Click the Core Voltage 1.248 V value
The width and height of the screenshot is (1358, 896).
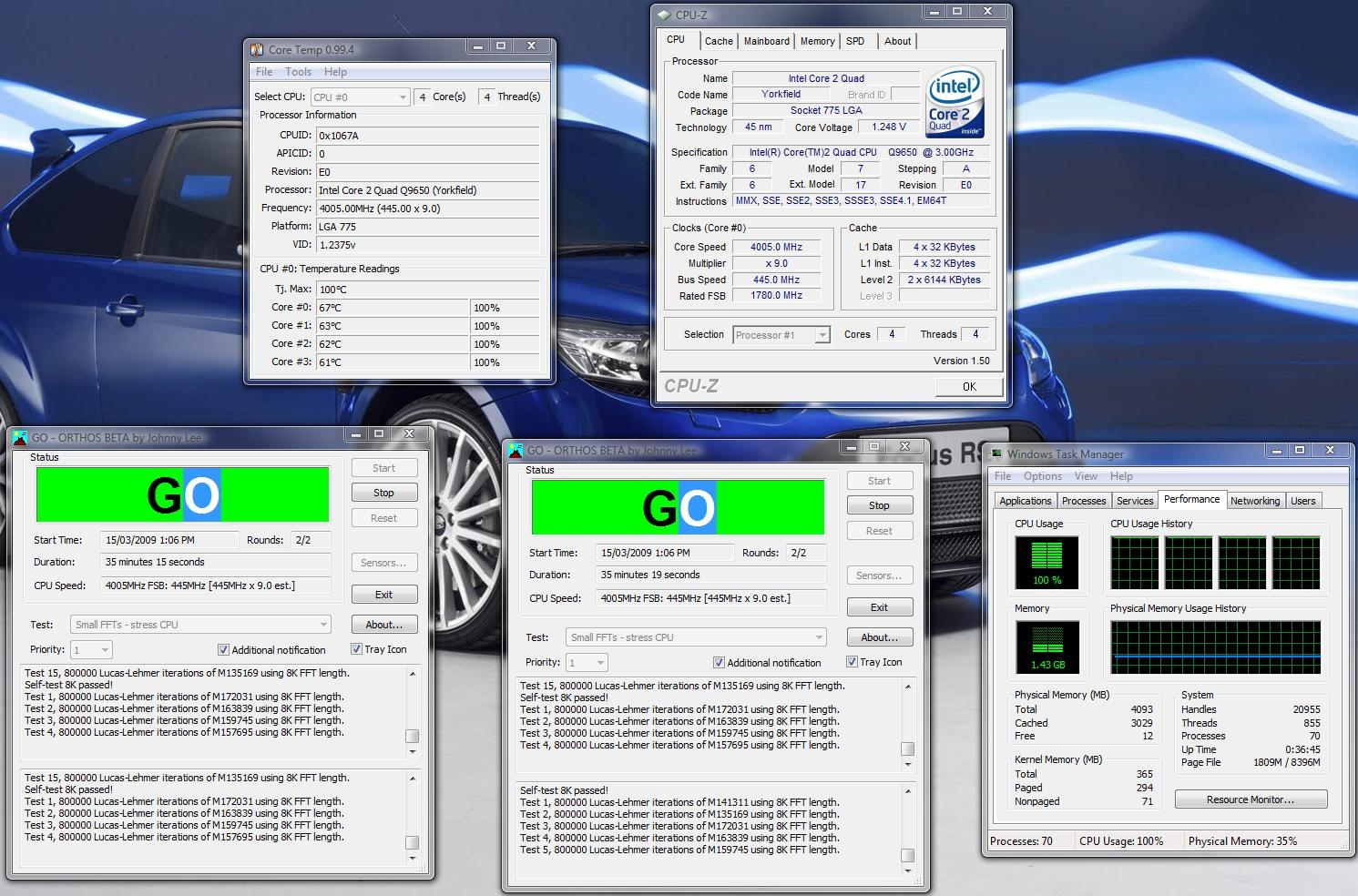(889, 127)
